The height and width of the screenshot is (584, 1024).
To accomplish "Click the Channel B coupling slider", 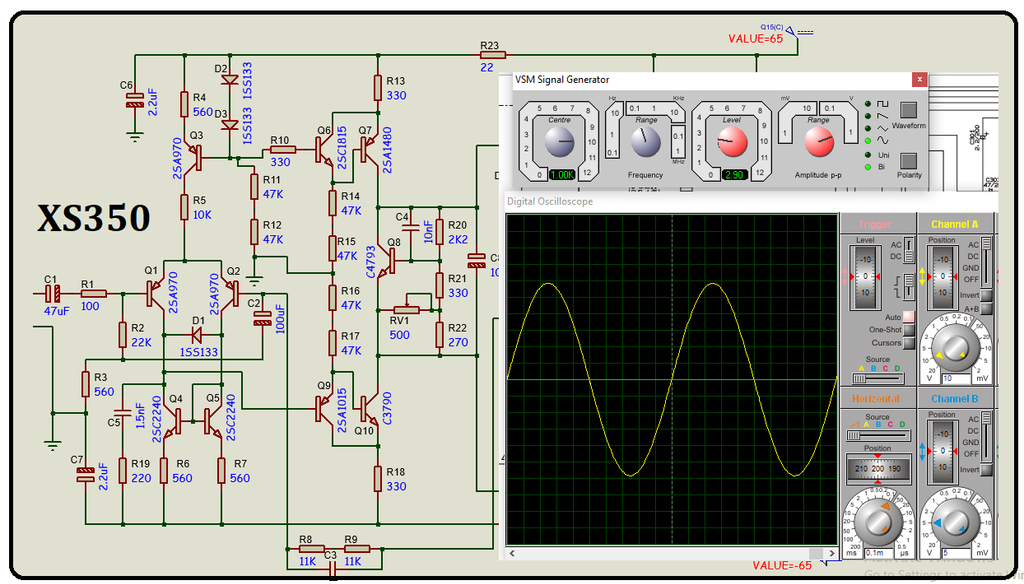I will (x=986, y=436).
